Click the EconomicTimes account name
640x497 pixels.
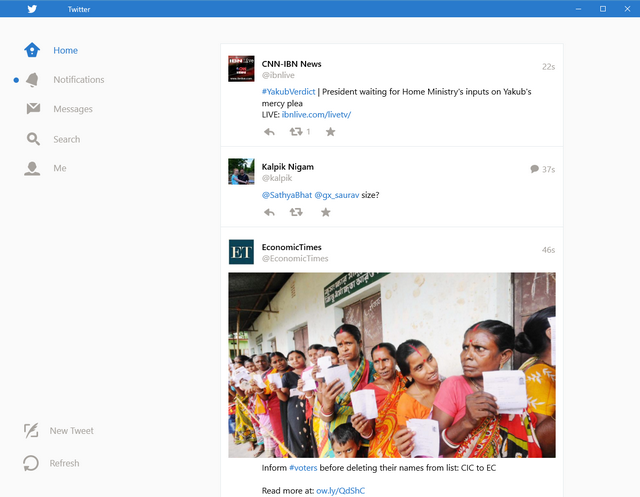coord(291,247)
